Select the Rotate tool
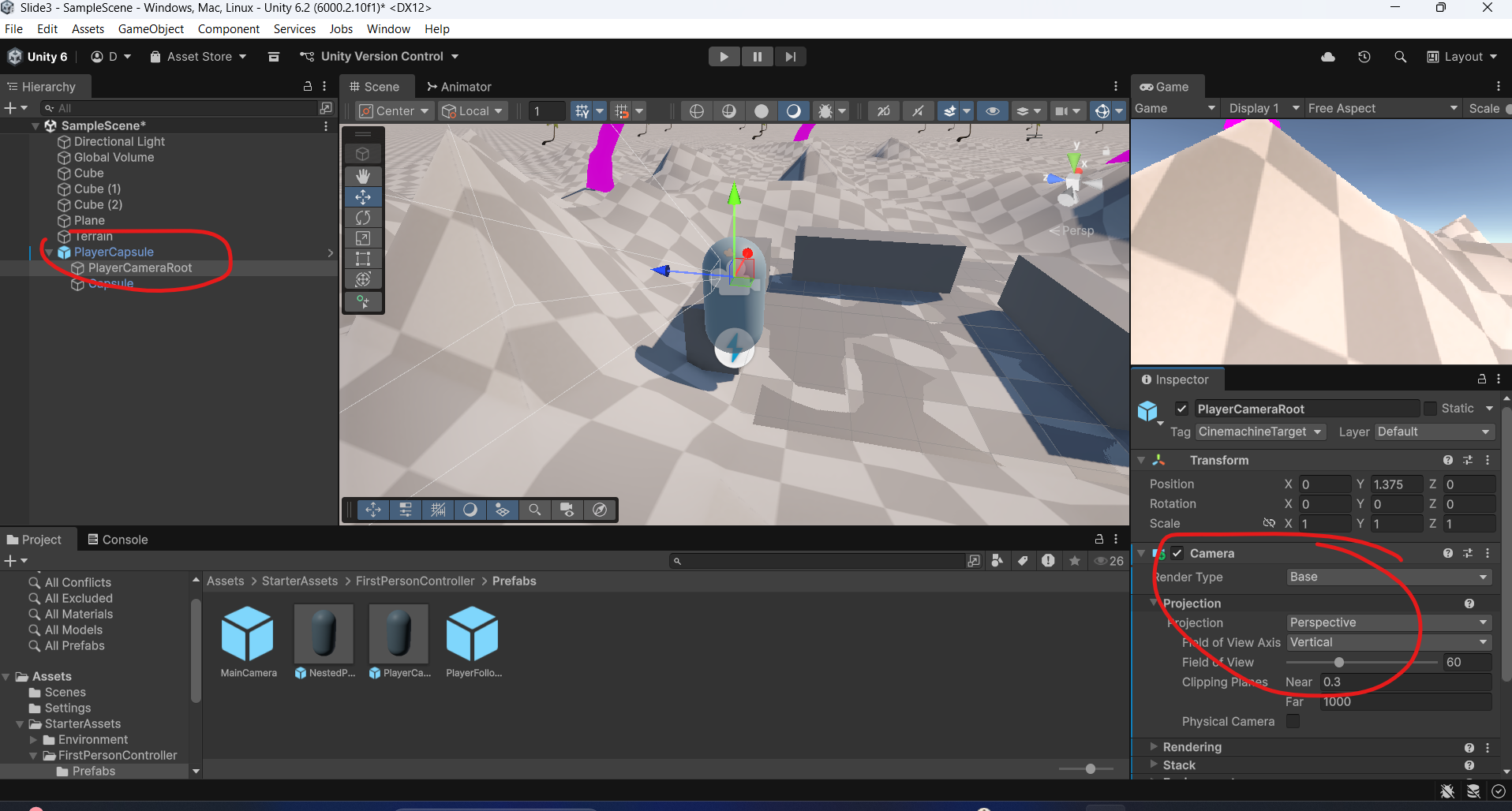The width and height of the screenshot is (1512, 811). 363,217
